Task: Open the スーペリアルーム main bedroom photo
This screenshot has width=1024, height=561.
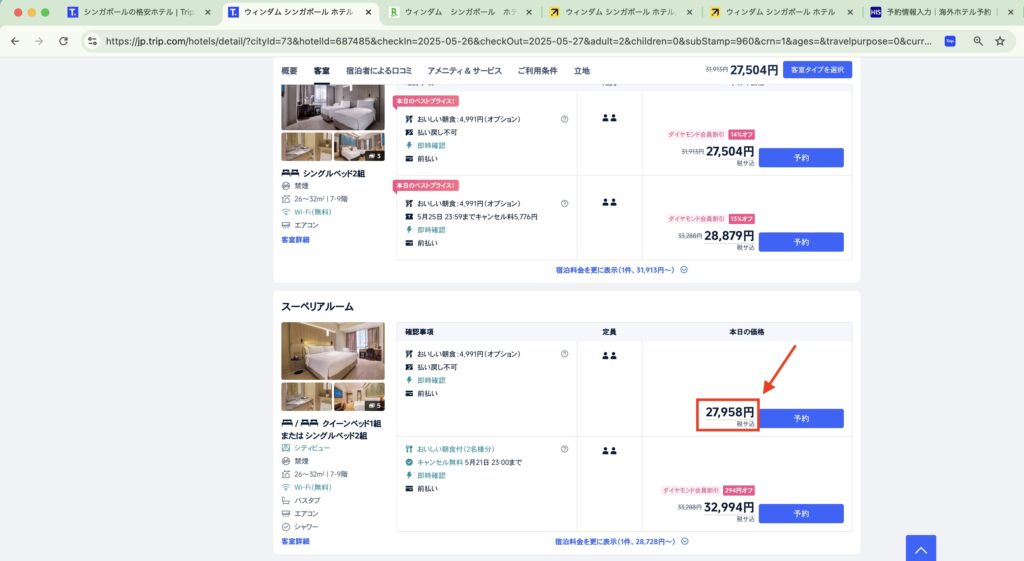Action: 333,351
